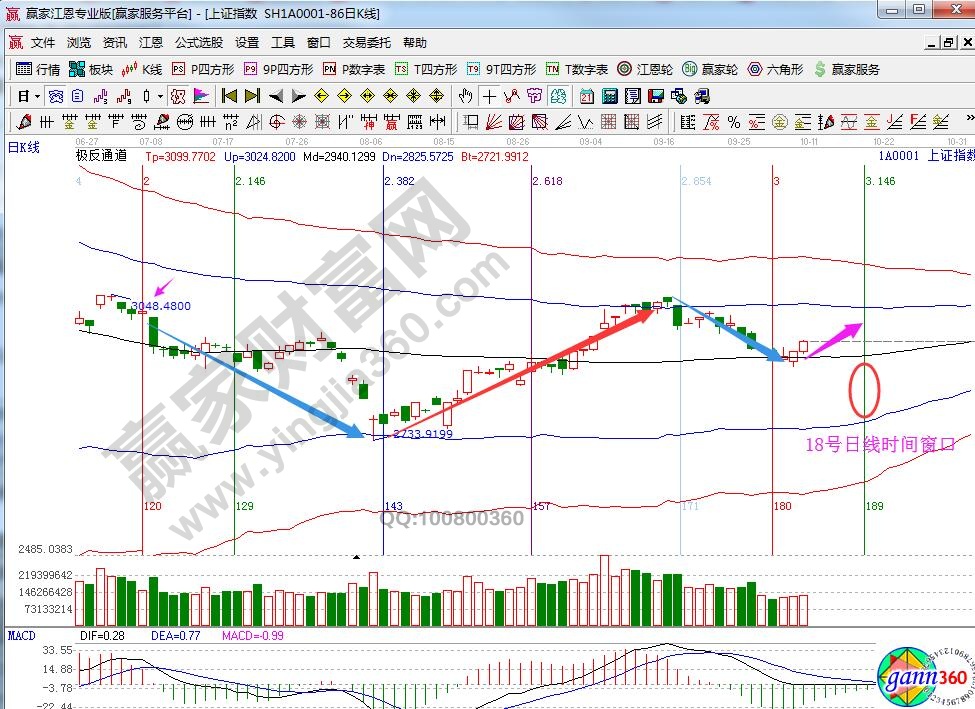Open the 交易委托 menu
Image resolution: width=975 pixels, height=709 pixels.
(366, 43)
